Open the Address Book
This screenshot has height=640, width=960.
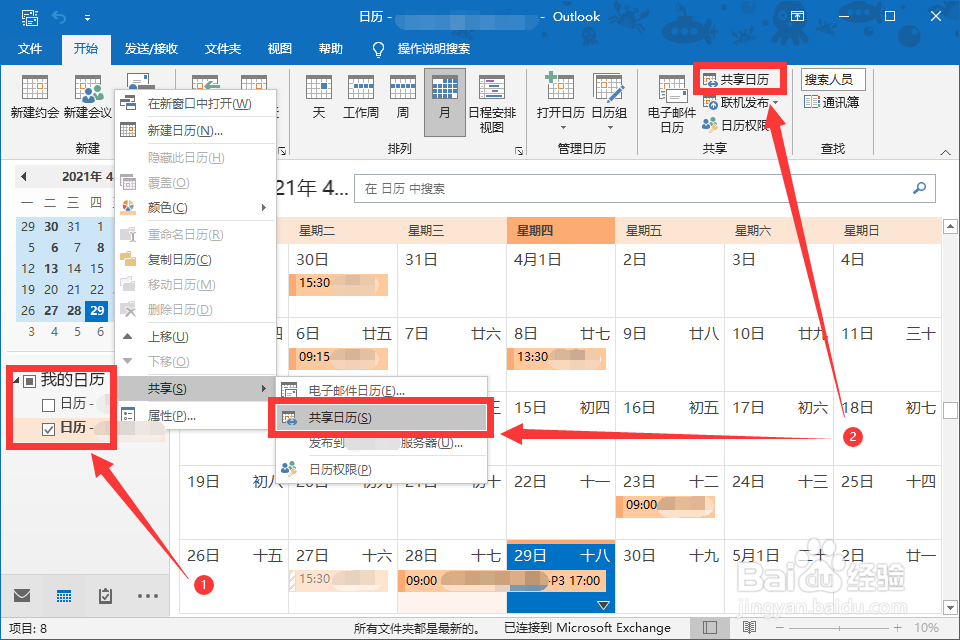(x=831, y=102)
